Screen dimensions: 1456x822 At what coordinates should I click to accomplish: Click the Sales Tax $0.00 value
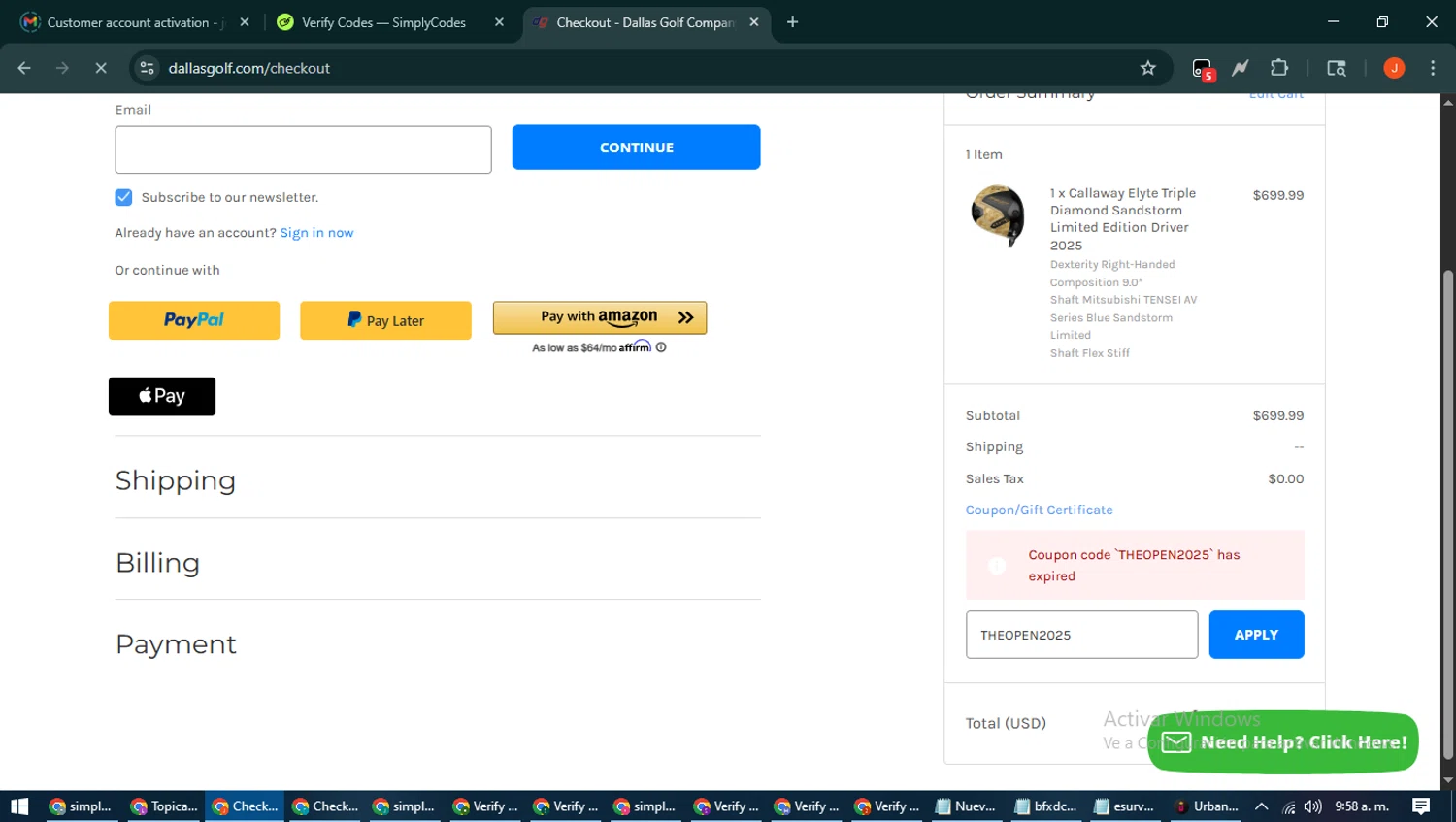[1286, 478]
